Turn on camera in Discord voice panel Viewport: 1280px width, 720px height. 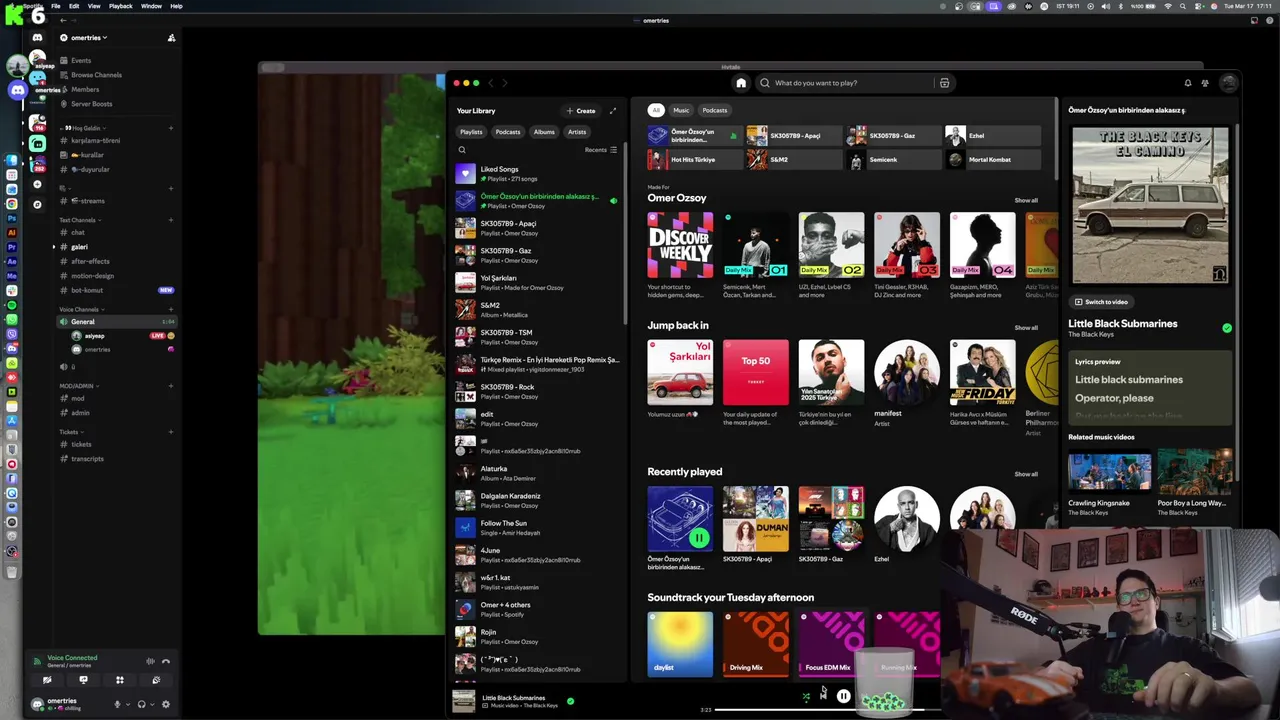click(47, 680)
